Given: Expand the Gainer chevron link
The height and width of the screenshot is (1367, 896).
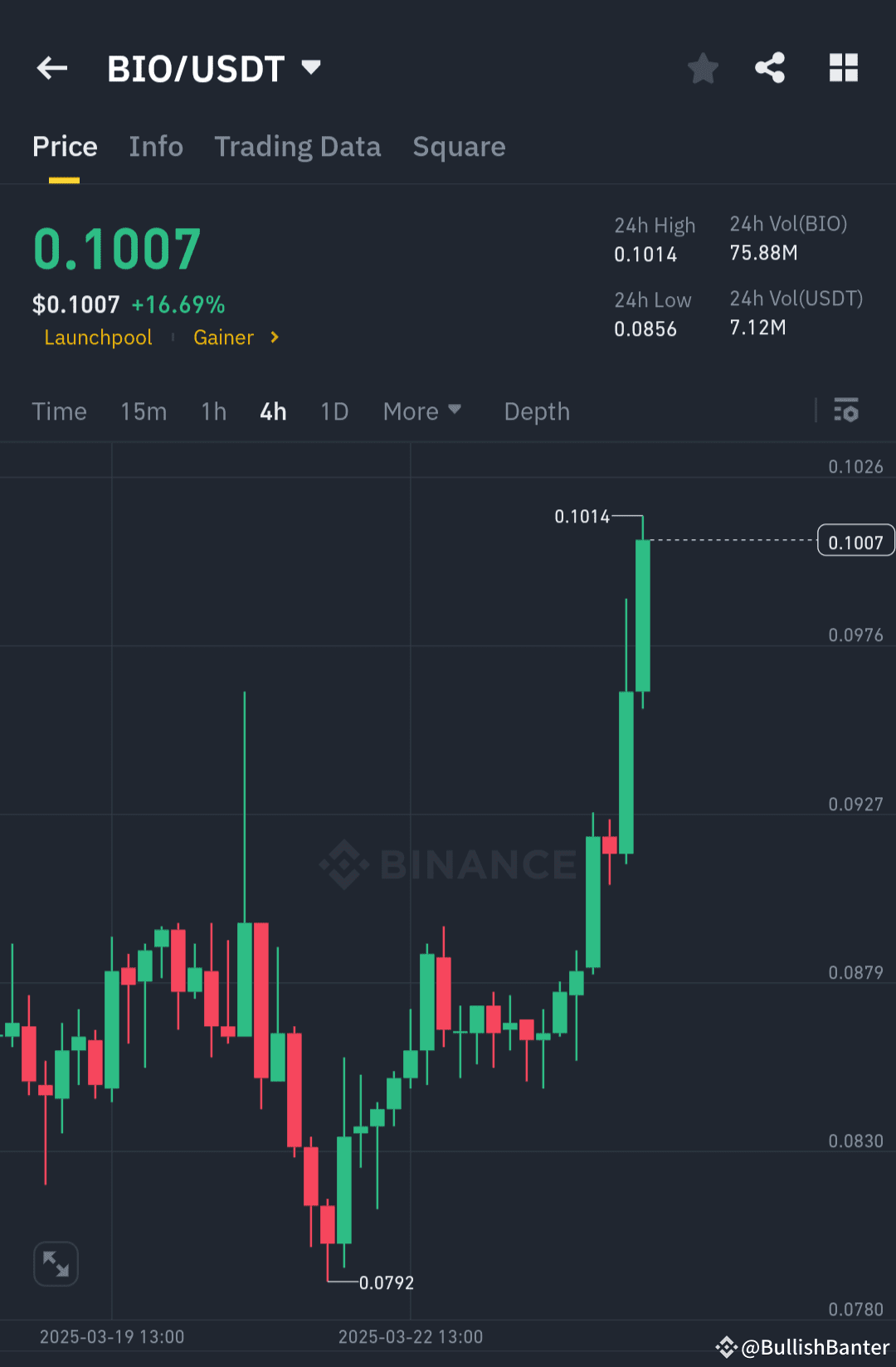Looking at the screenshot, I should (274, 338).
